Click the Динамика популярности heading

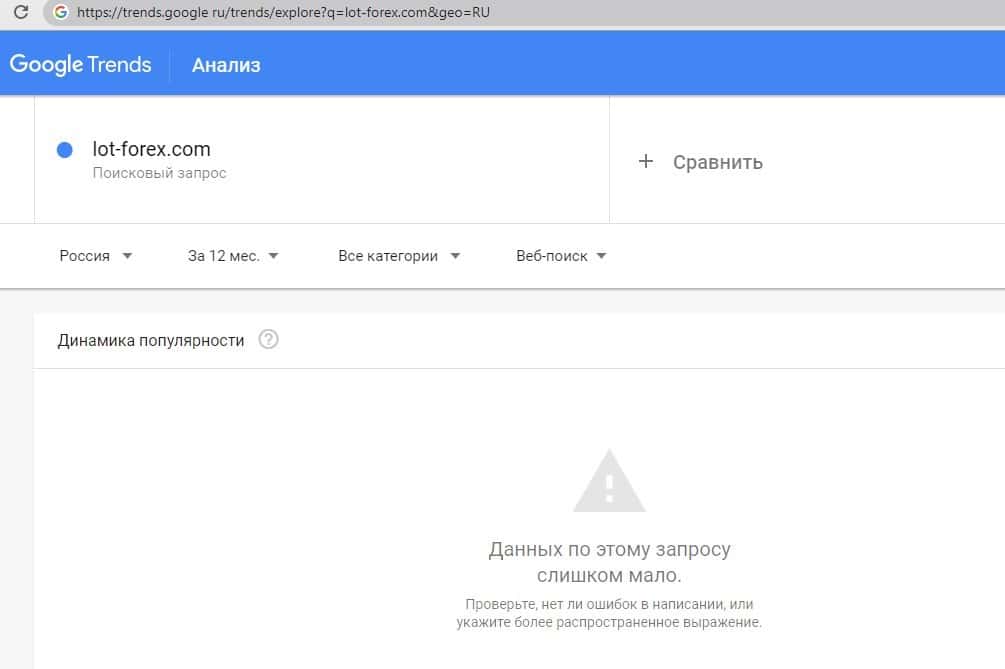[151, 340]
